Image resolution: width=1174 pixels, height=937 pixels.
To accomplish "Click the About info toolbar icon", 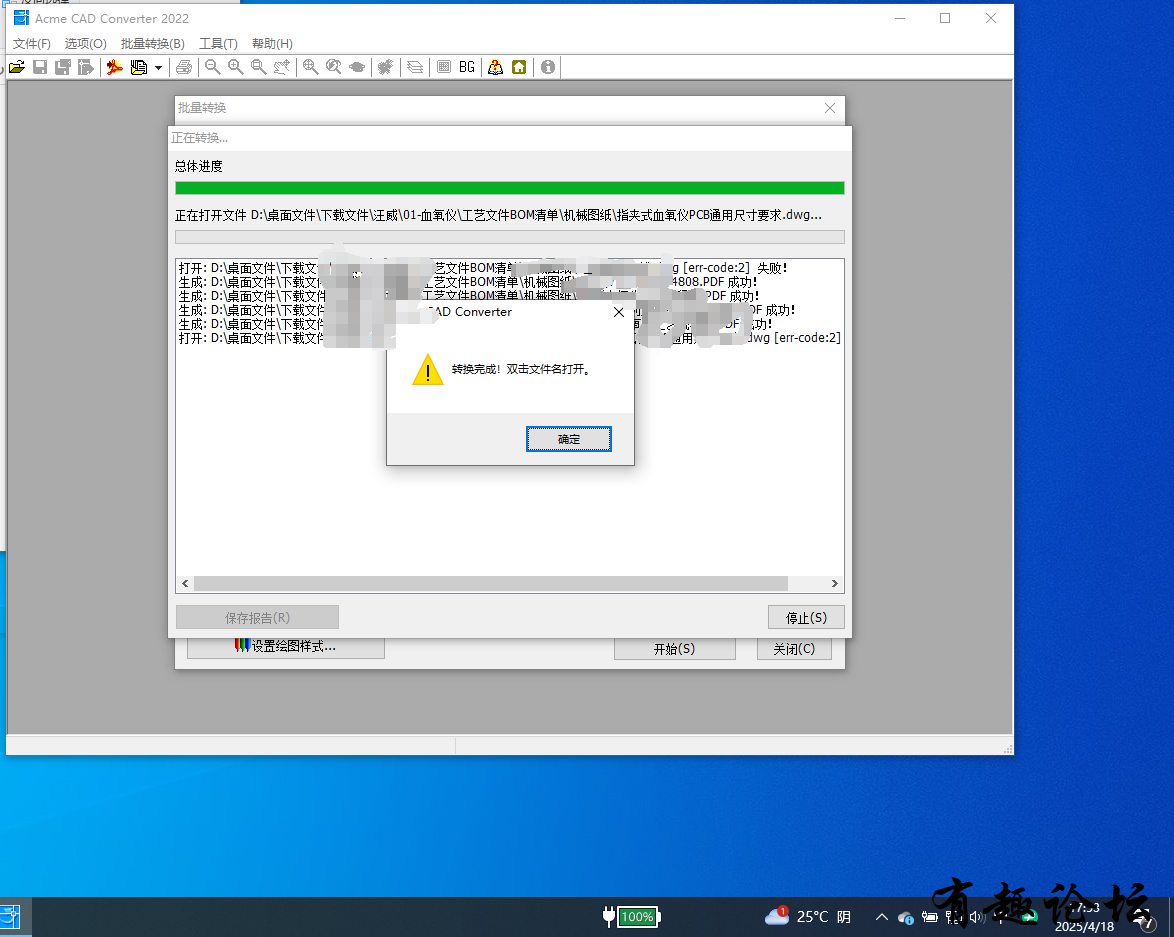I will (548, 67).
